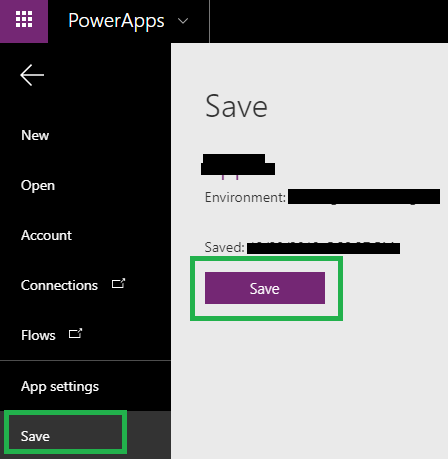Open Connections in the sidebar
Screen dimensions: 448x459
click(59, 285)
